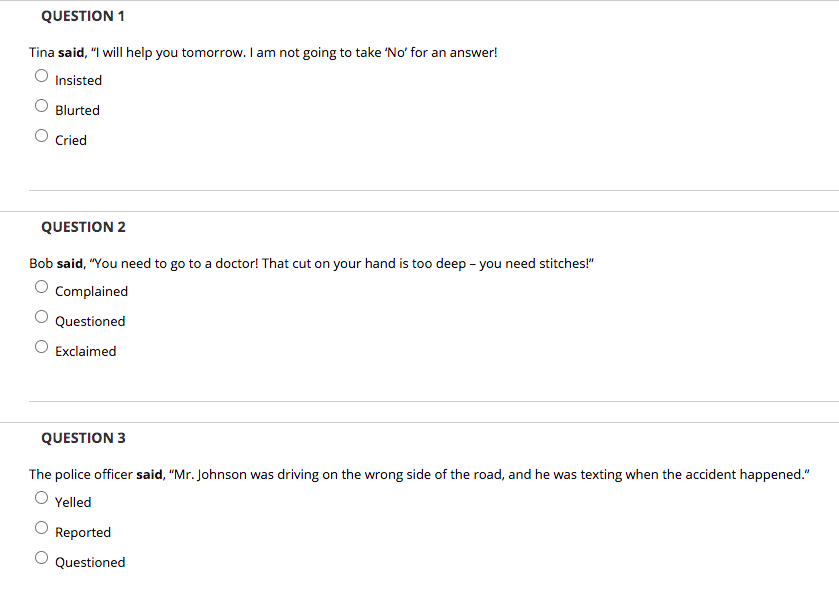Select the Complained radio button
Viewport: 839px width, 596px height.
tap(41, 287)
